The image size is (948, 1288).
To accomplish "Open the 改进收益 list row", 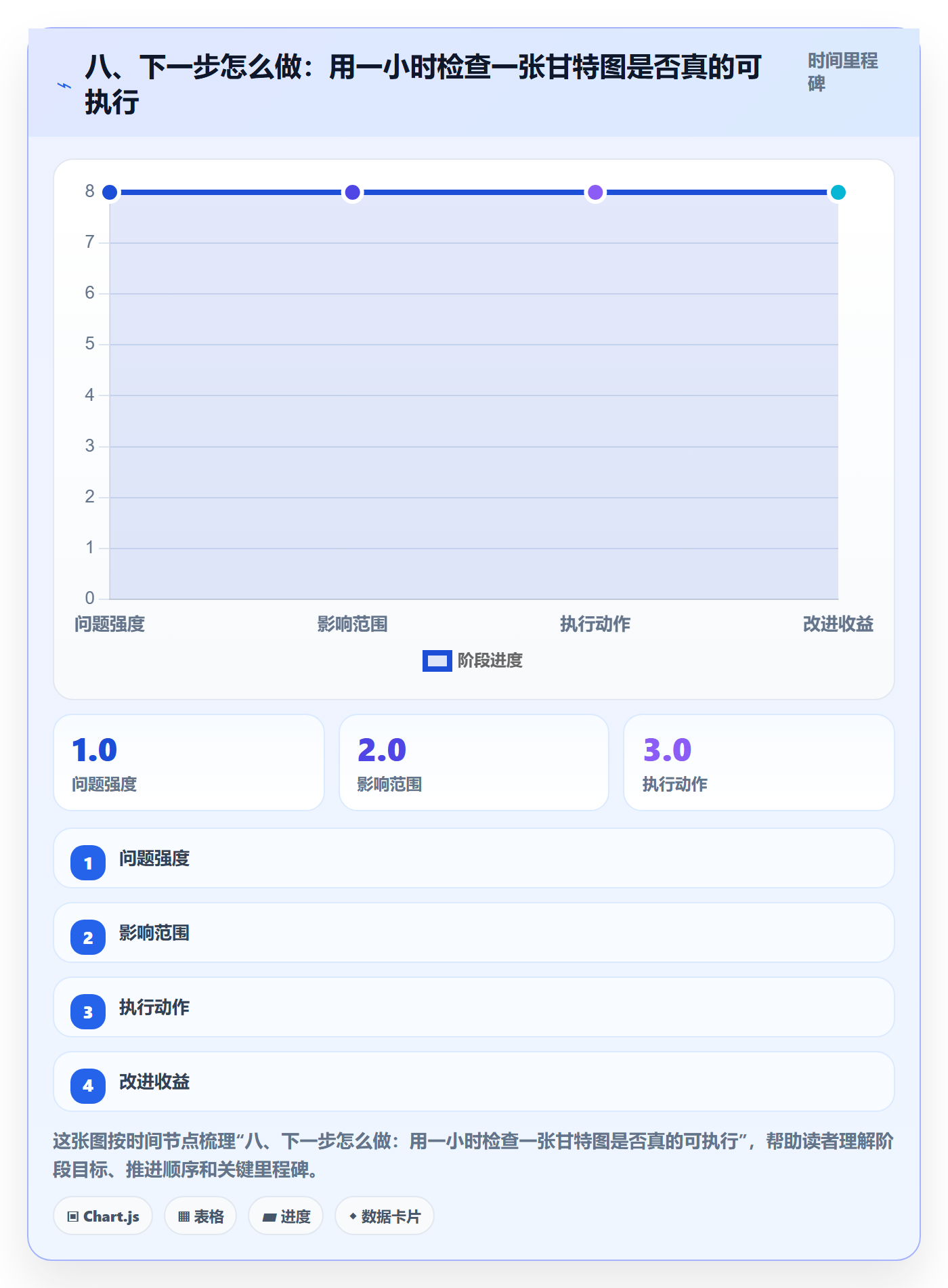I will pyautogui.click(x=474, y=1081).
